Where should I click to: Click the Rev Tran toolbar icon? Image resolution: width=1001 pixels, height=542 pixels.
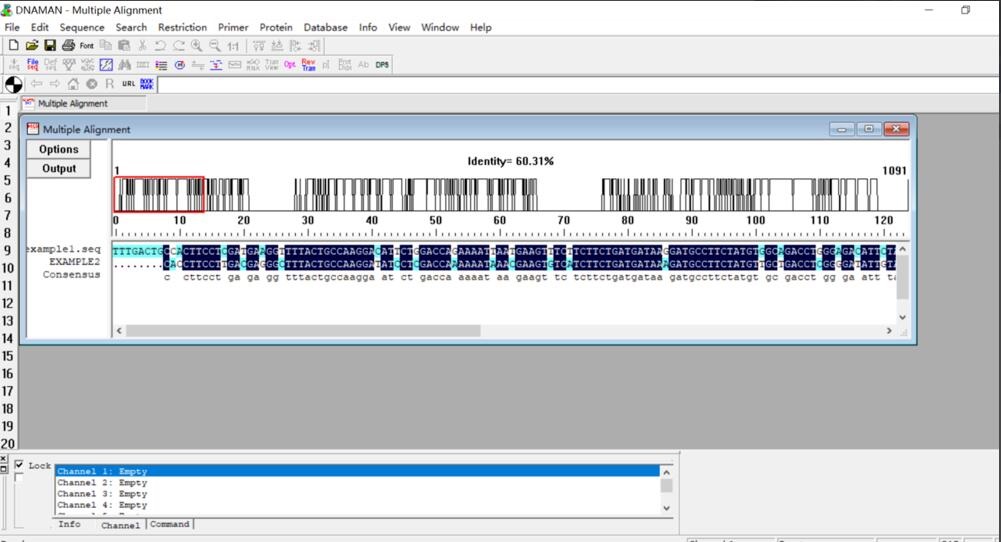point(308,65)
